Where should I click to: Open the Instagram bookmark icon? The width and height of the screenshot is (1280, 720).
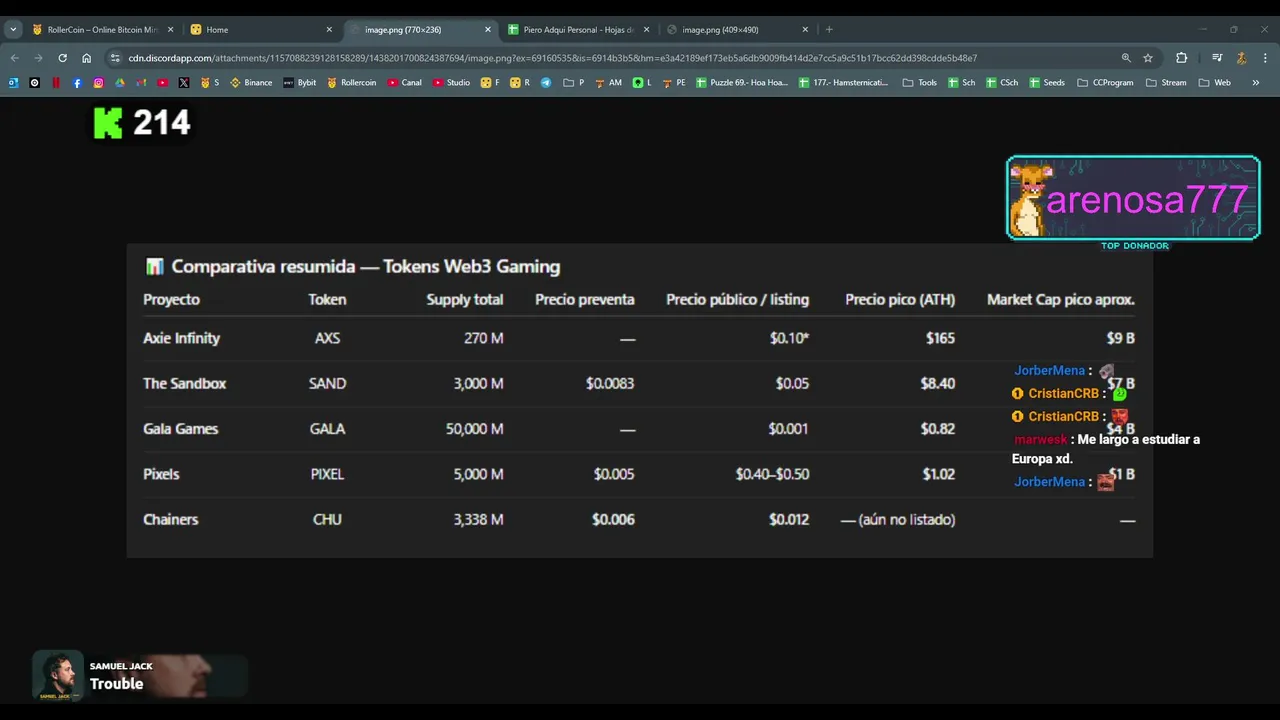coord(98,83)
